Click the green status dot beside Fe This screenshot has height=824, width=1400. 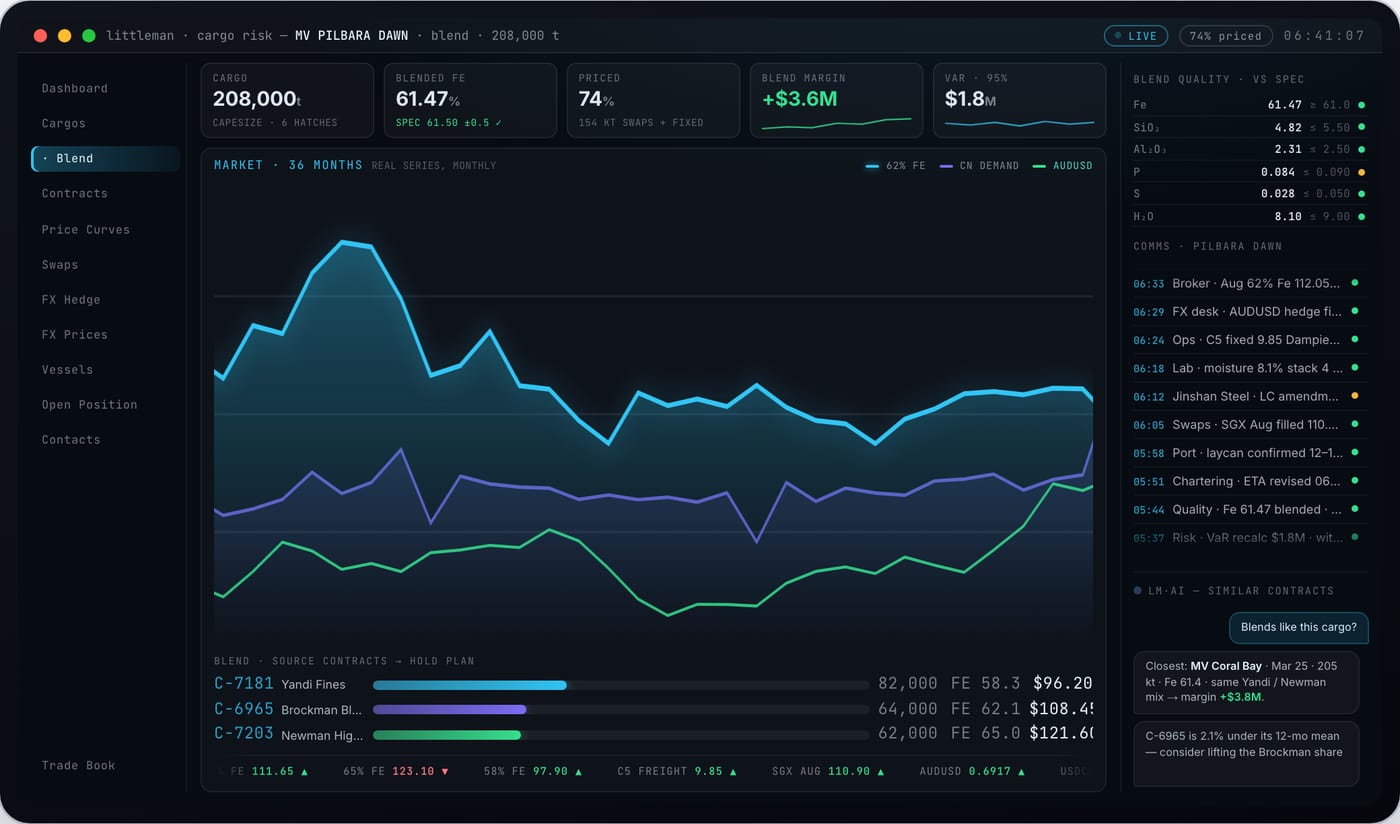(x=1361, y=105)
